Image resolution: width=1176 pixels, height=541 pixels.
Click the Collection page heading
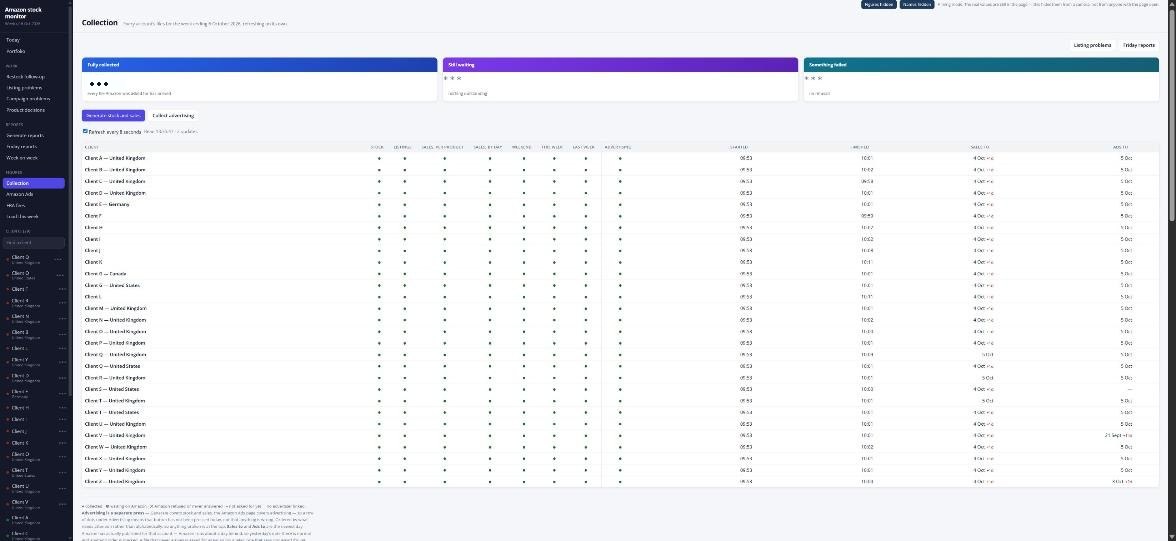click(x=100, y=23)
